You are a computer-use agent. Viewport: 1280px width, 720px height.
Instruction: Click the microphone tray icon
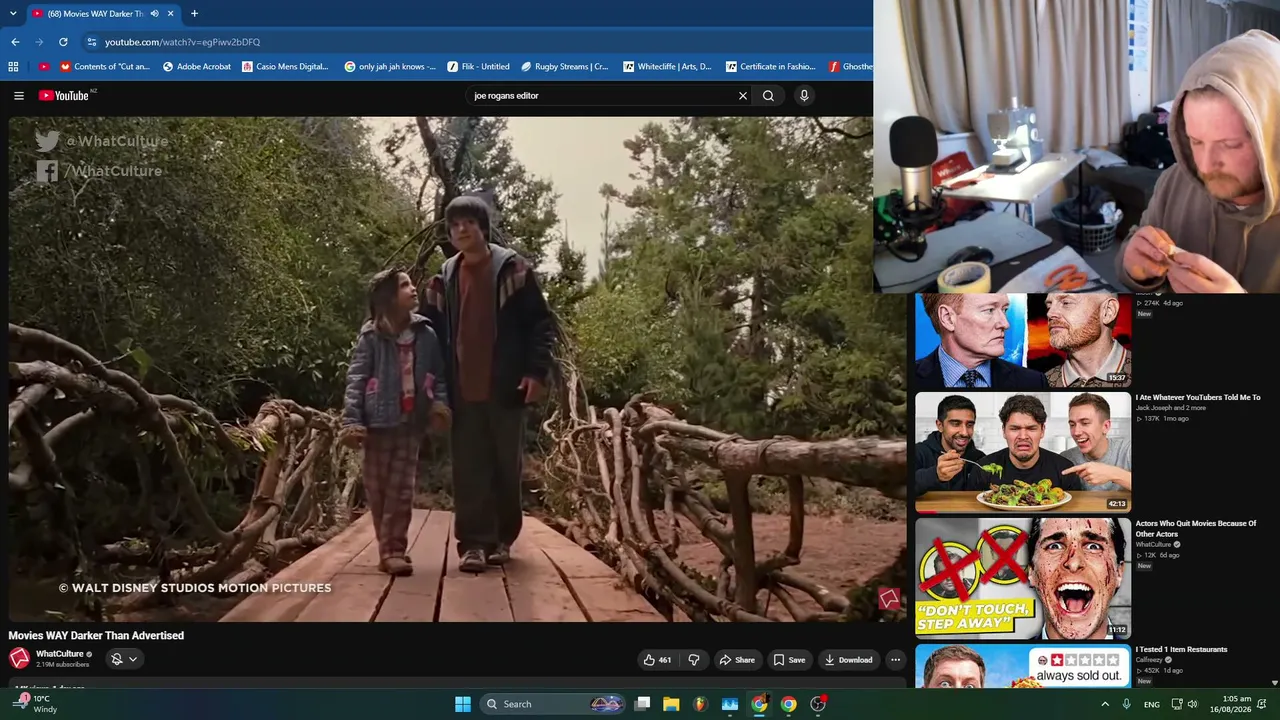1126,704
